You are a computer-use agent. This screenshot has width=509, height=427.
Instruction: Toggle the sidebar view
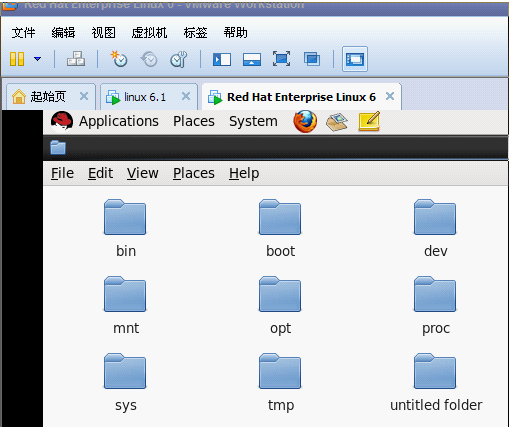point(222,60)
